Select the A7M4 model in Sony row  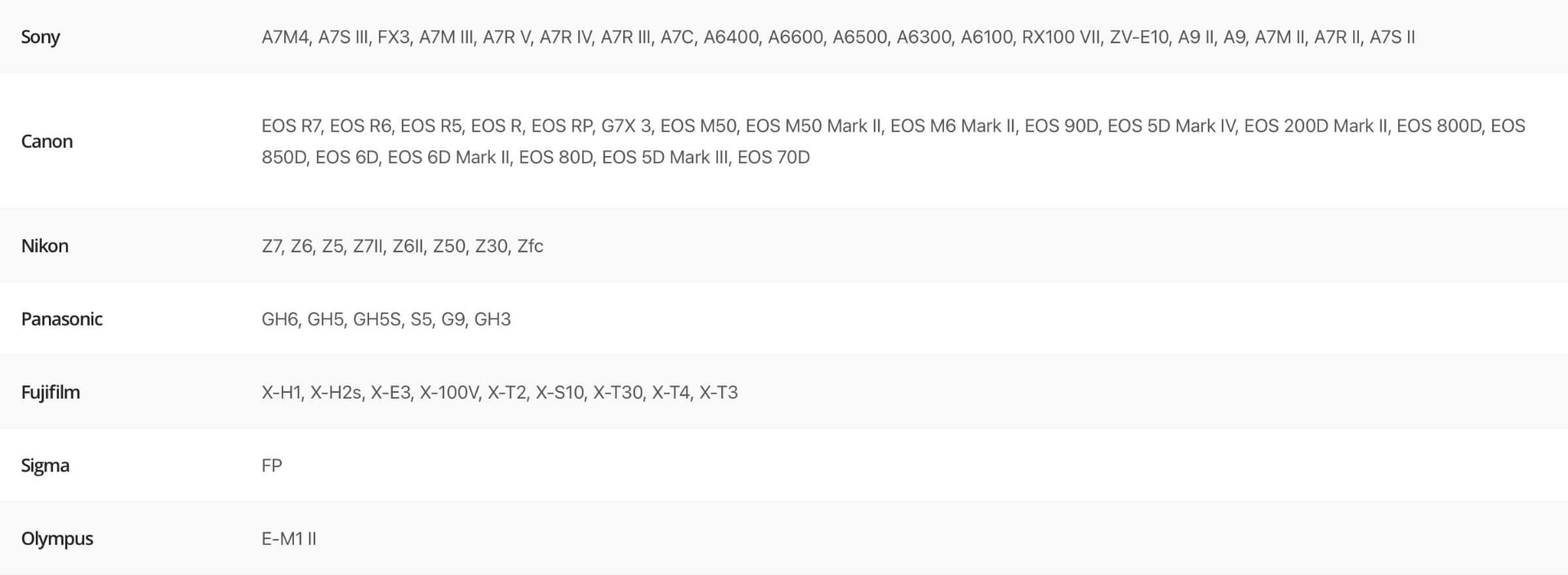tap(285, 37)
